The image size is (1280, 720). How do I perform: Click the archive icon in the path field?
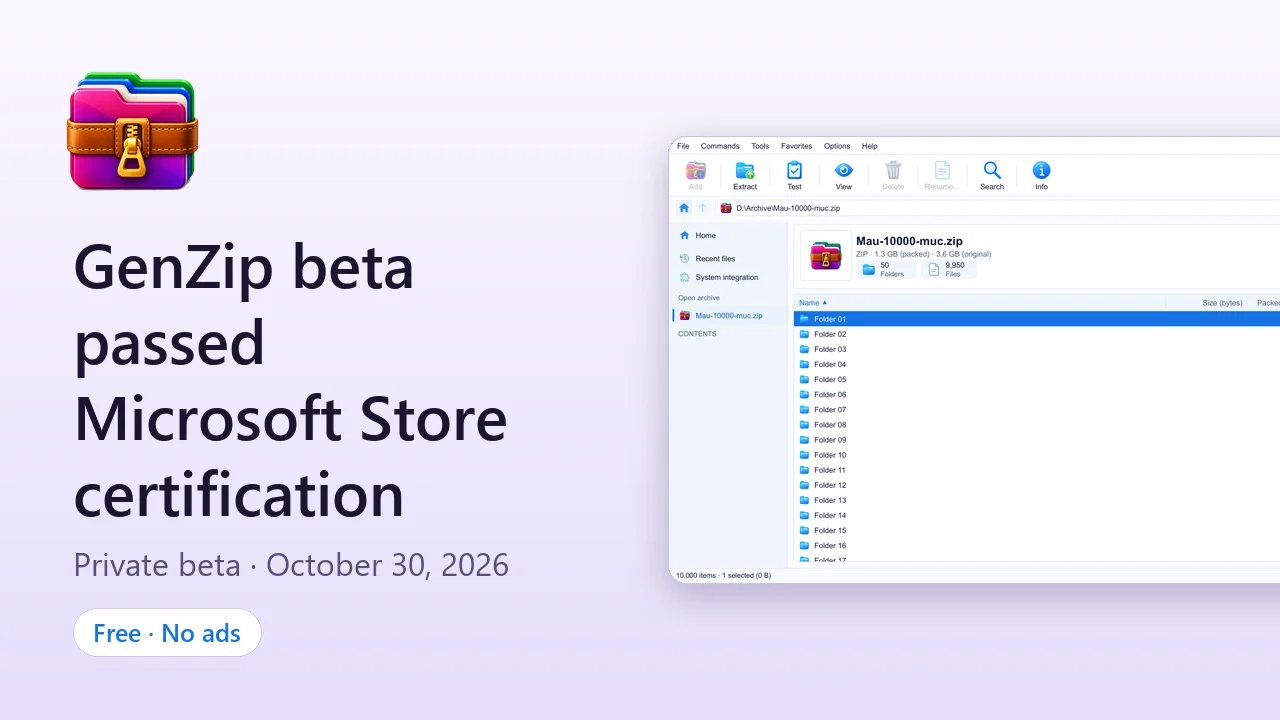click(x=726, y=208)
